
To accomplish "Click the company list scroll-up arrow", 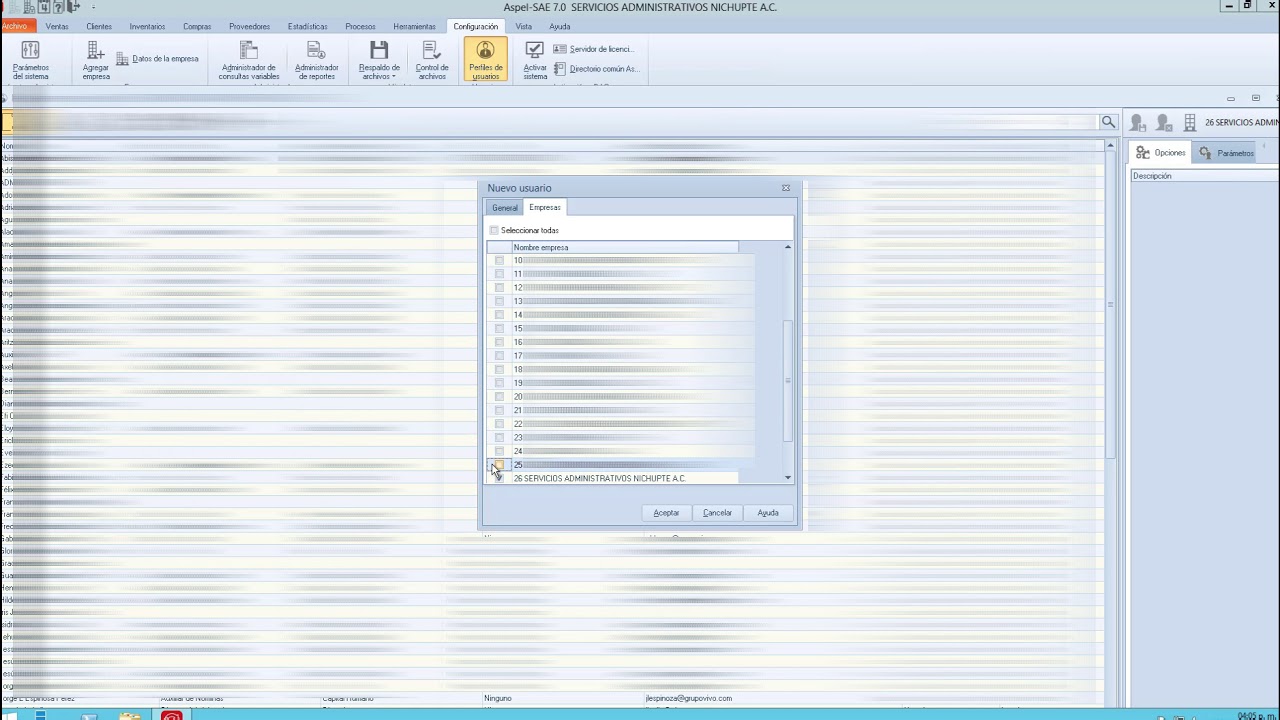I will 788,247.
